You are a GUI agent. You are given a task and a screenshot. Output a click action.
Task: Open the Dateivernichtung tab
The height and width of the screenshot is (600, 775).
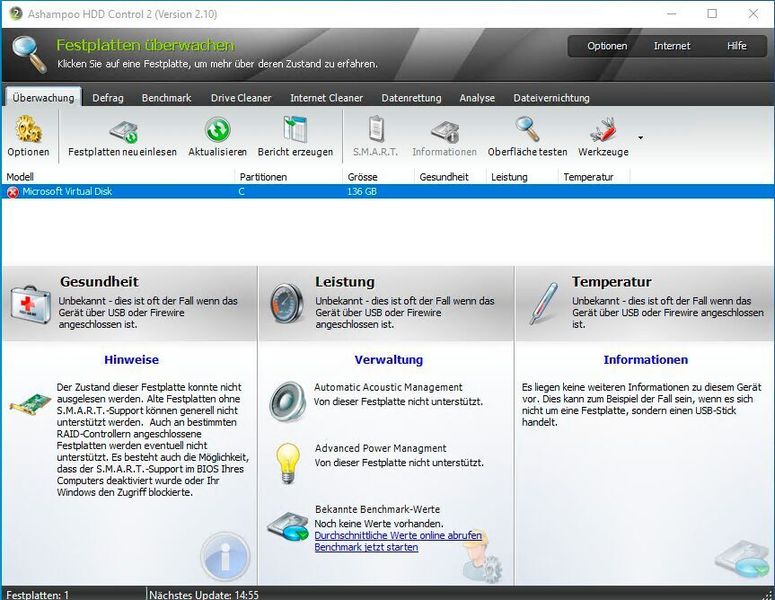552,98
